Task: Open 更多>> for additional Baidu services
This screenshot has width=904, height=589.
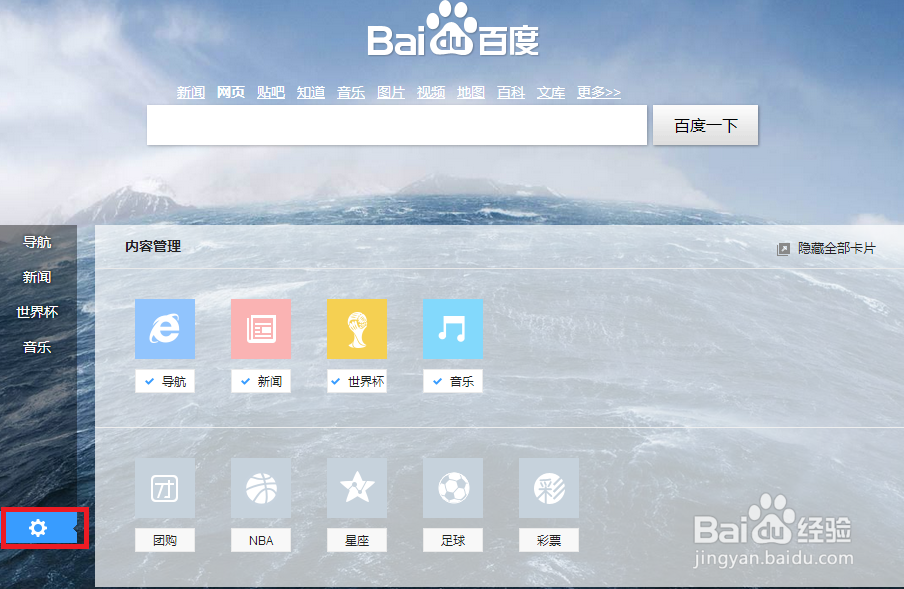Action: 598,91
